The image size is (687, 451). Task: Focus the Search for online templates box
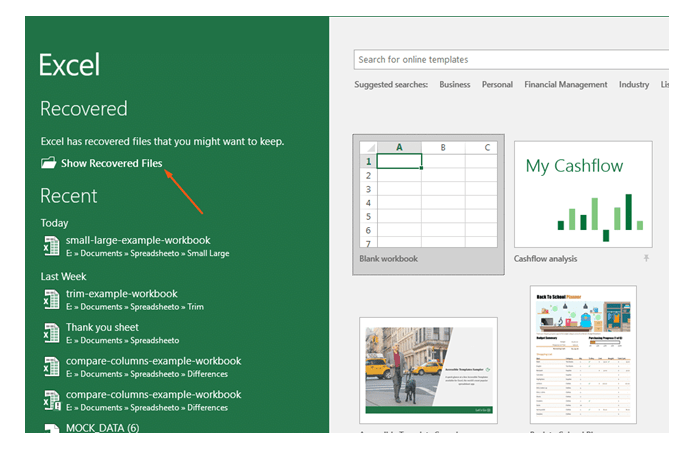click(510, 60)
